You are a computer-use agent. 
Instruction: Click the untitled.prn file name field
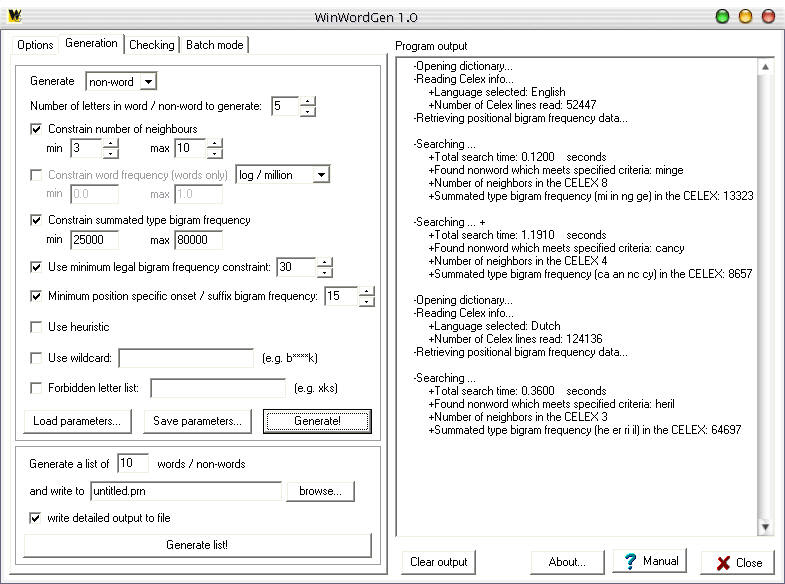point(186,491)
